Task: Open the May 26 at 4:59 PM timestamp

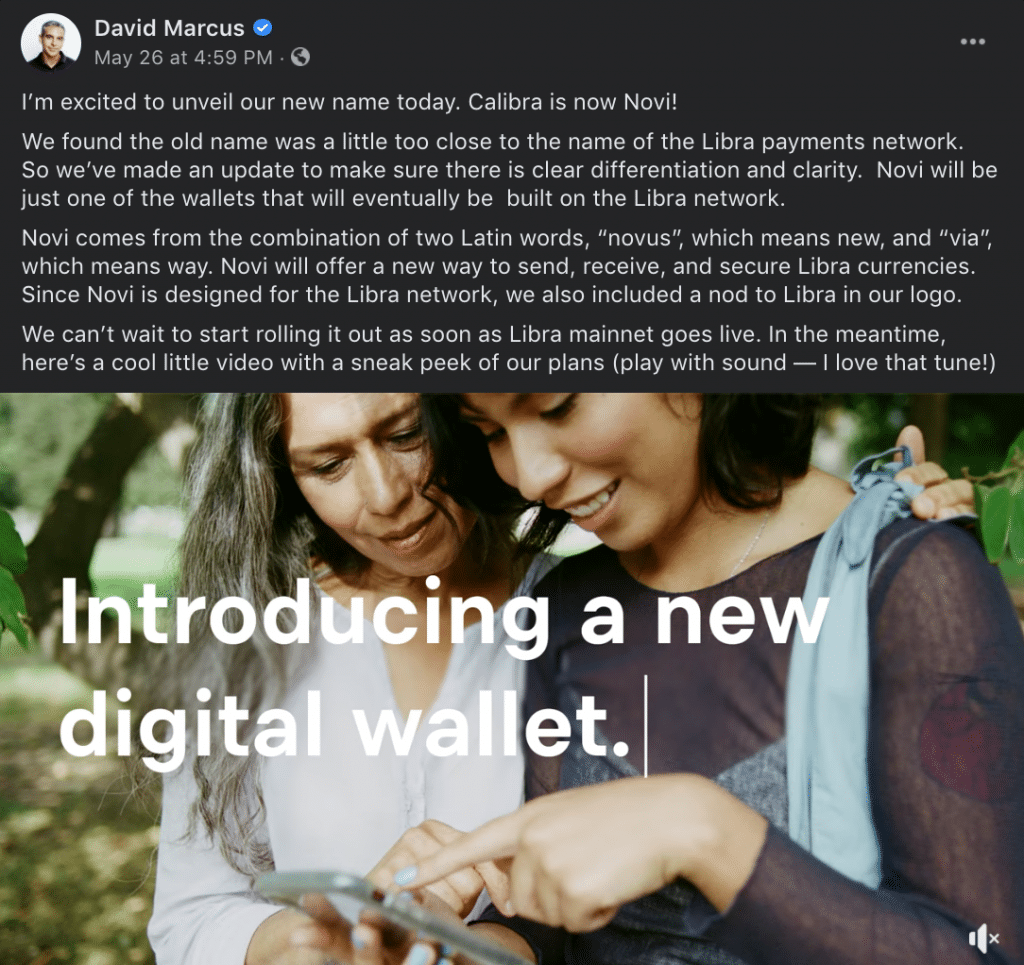Action: pyautogui.click(x=184, y=57)
